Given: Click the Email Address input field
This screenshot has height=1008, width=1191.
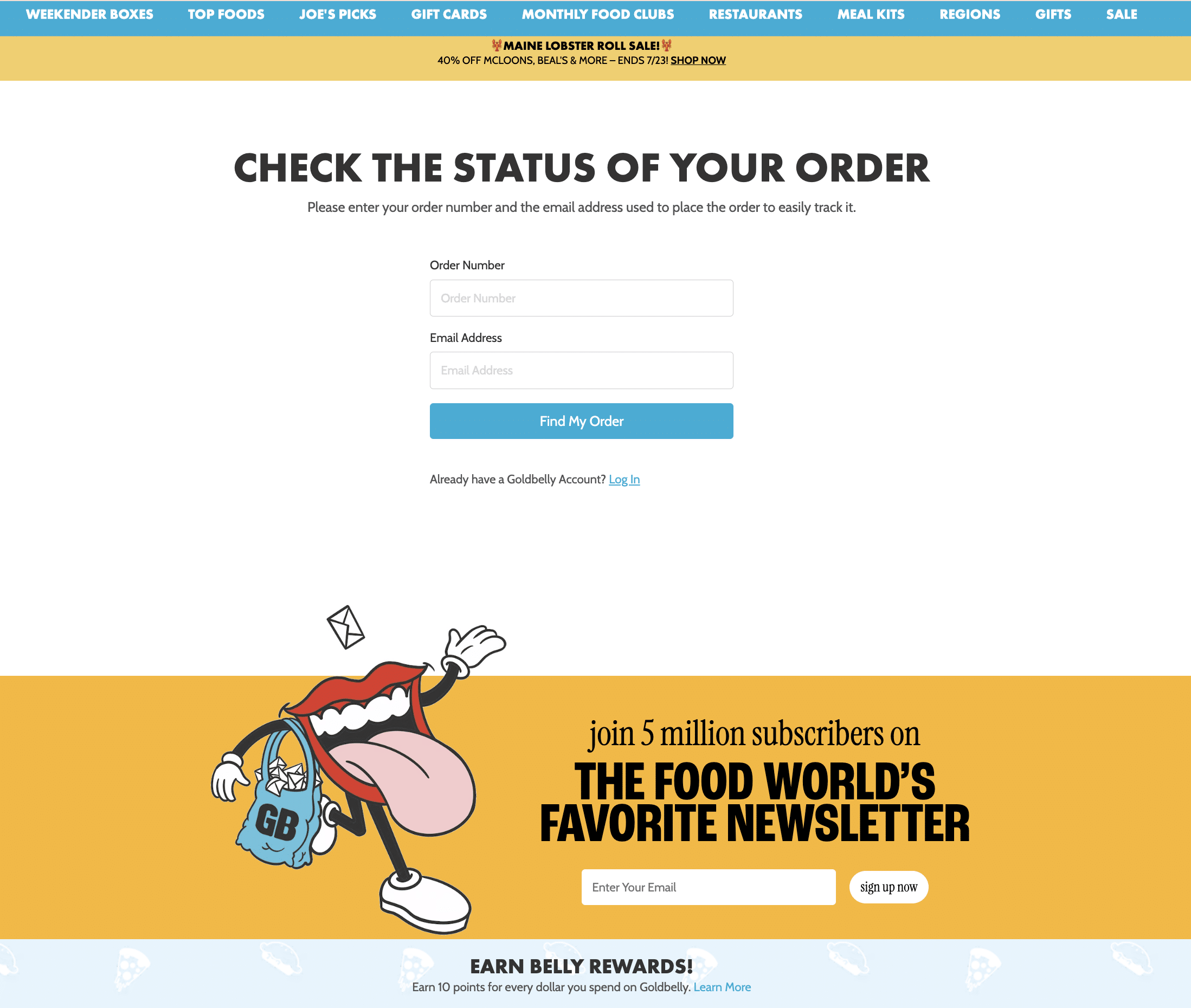Looking at the screenshot, I should 581,370.
